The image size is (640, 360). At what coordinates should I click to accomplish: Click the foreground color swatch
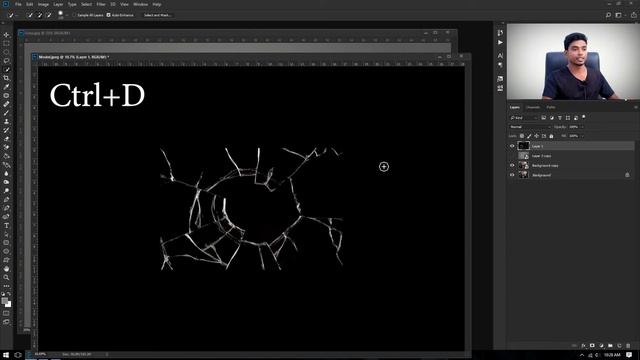4,301
